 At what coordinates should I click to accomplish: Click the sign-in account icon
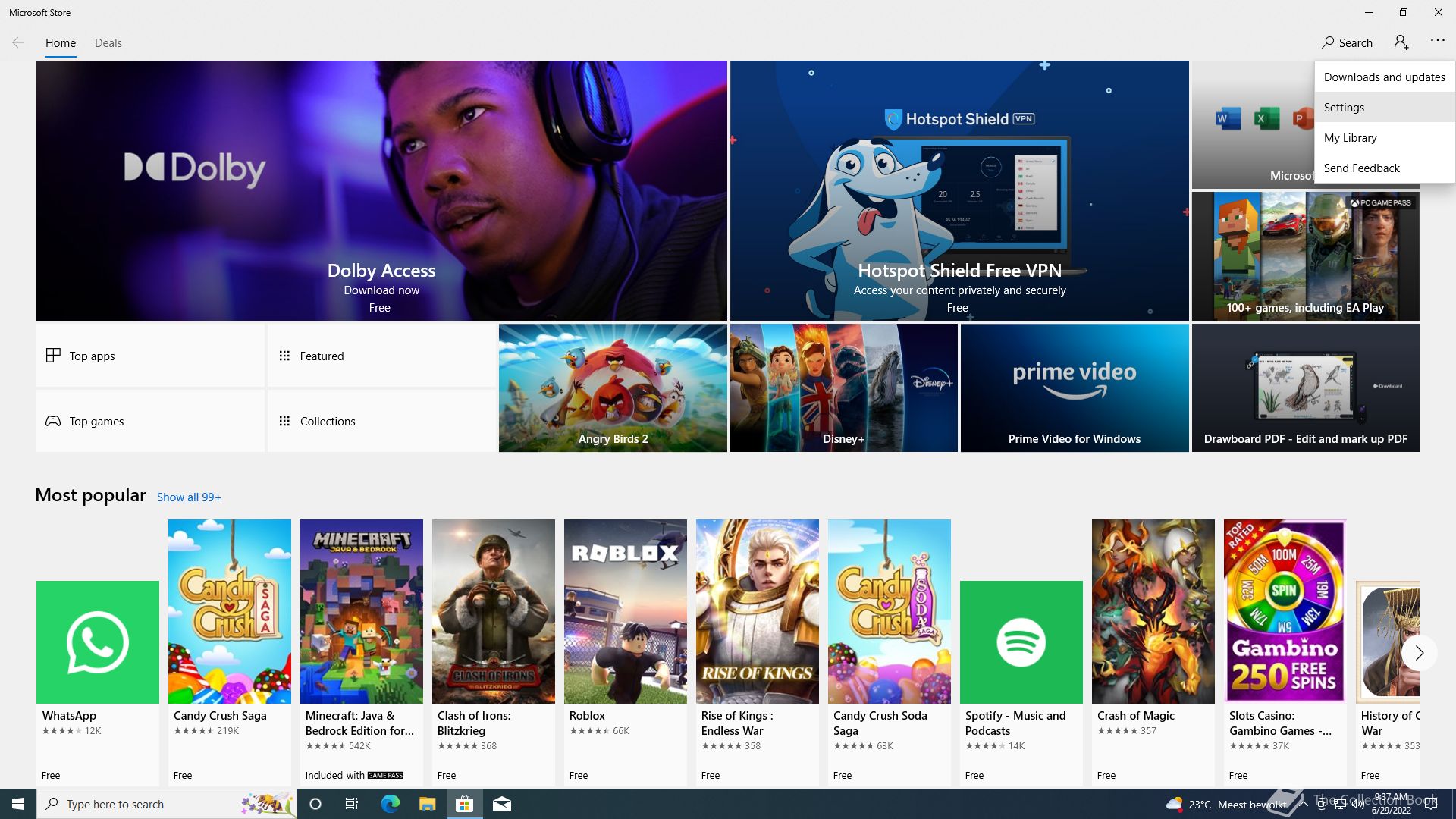coord(1401,42)
